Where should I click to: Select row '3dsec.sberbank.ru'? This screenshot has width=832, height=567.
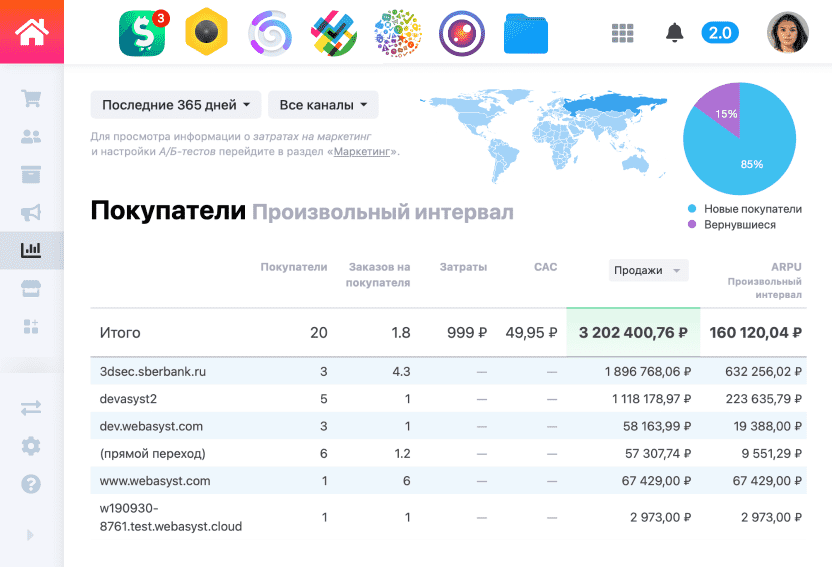coord(448,371)
